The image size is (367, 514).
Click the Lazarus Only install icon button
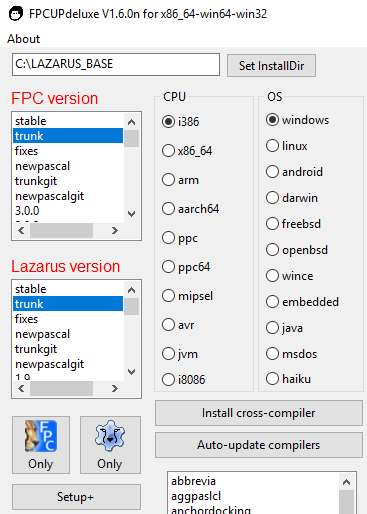(x=110, y=445)
